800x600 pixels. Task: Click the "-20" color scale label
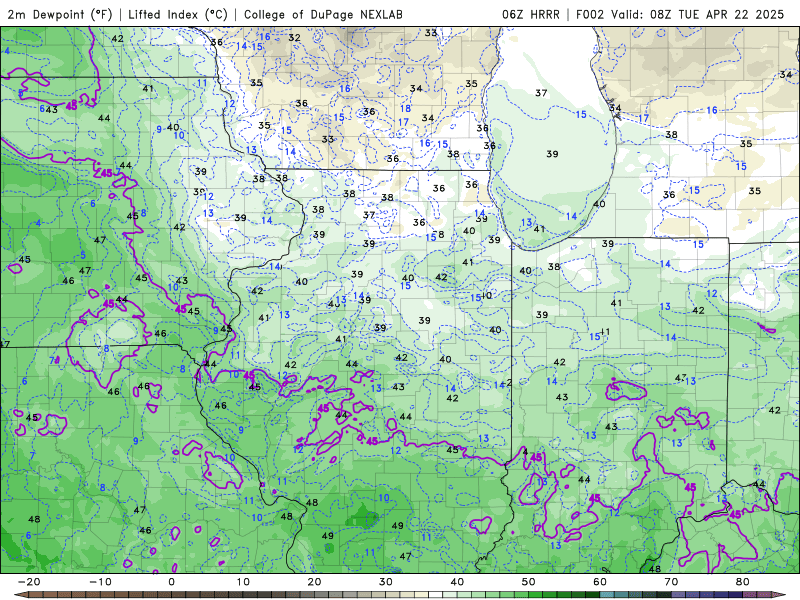(x=29, y=582)
